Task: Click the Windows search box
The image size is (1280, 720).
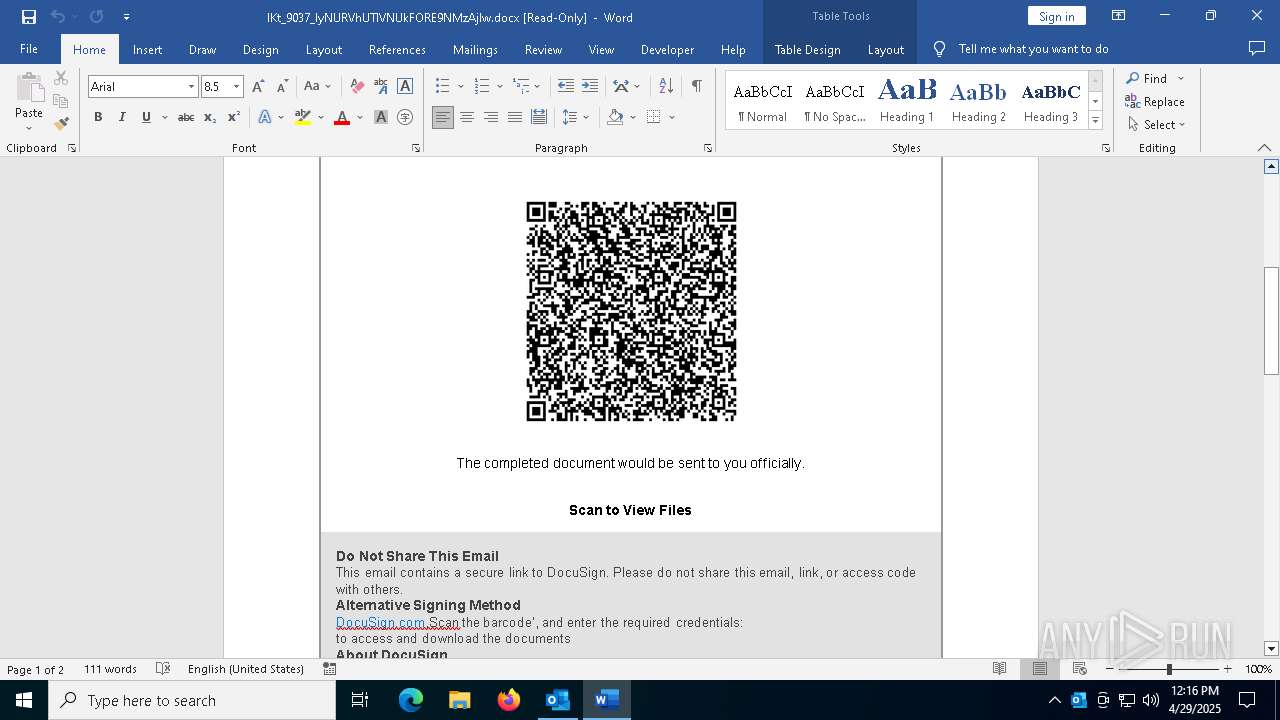Action: click(192, 700)
